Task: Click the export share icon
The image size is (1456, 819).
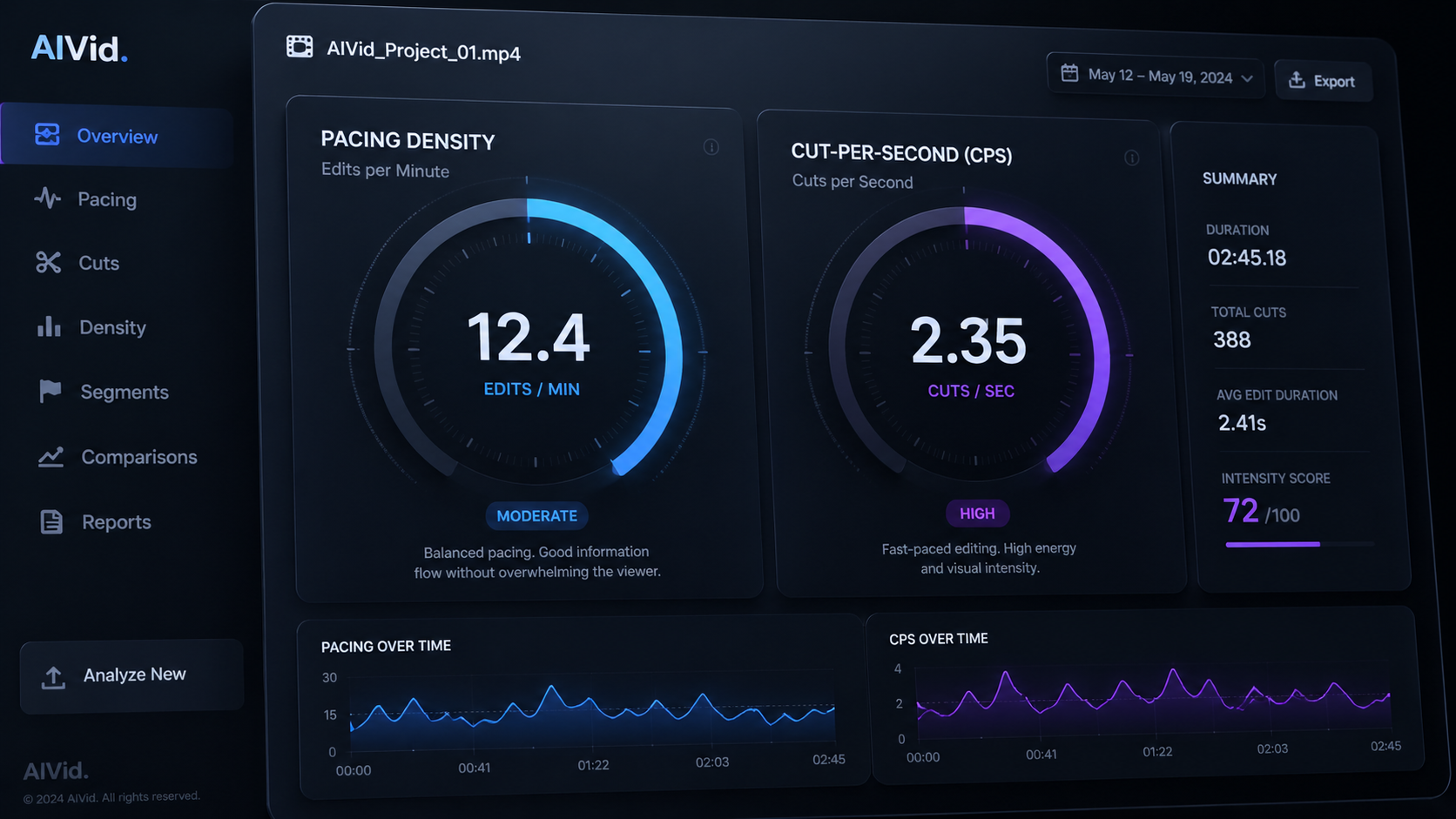Action: click(1297, 80)
